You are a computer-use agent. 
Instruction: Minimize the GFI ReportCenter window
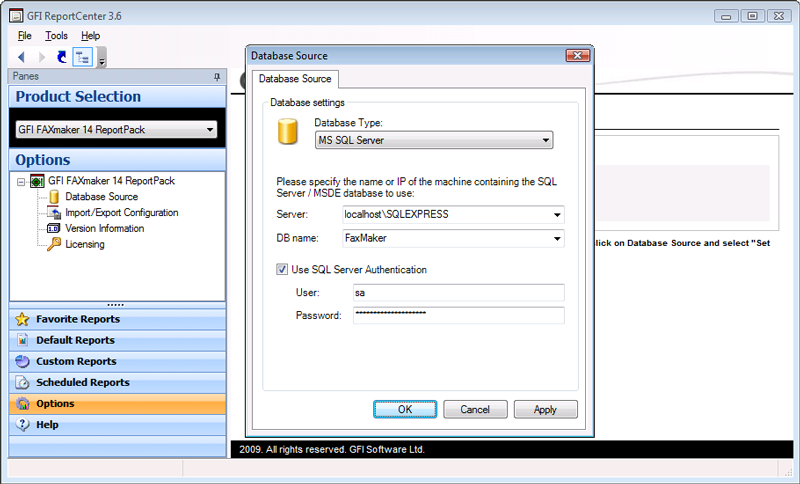point(727,16)
